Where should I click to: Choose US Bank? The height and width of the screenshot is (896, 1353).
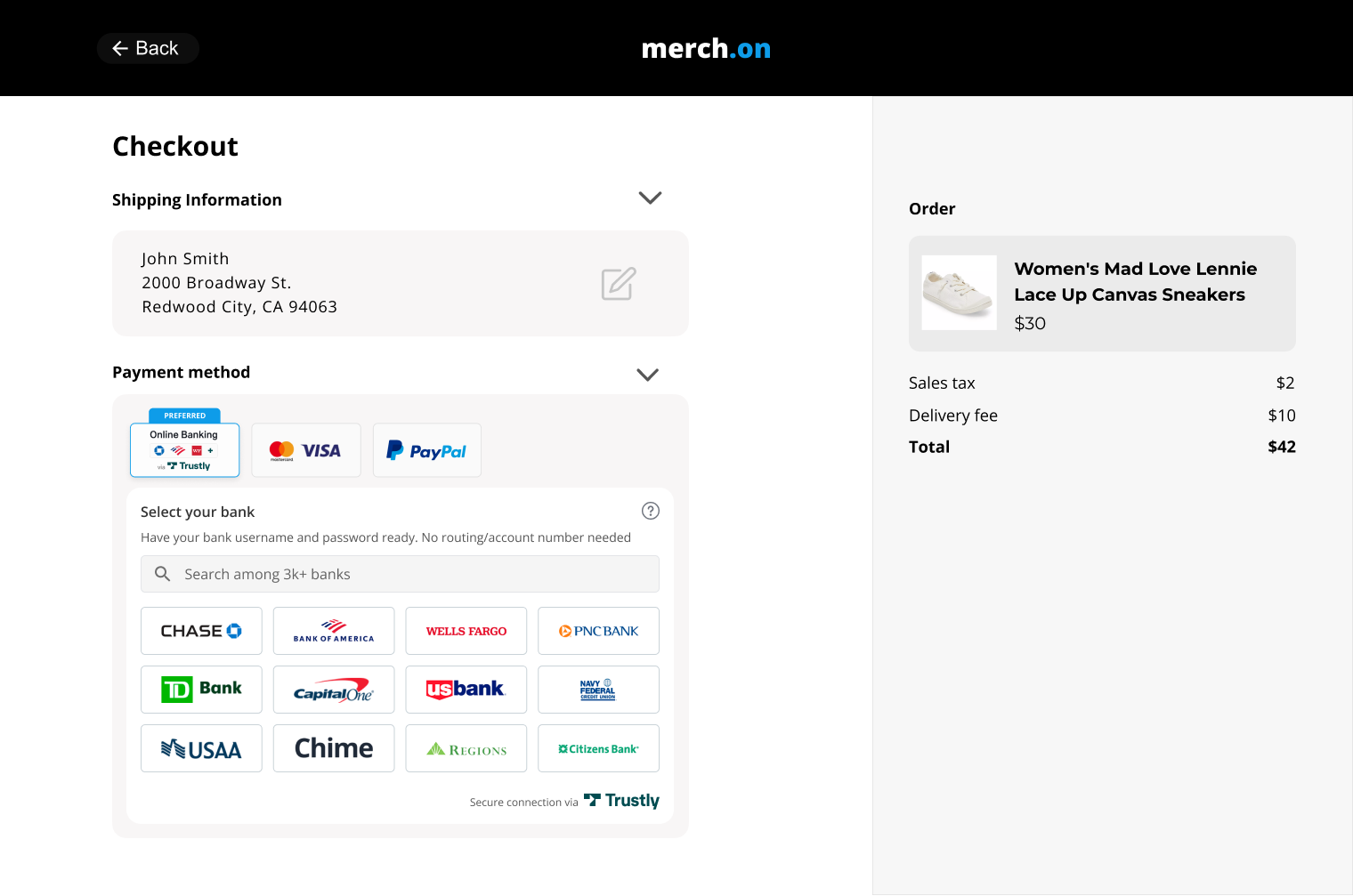tap(466, 690)
